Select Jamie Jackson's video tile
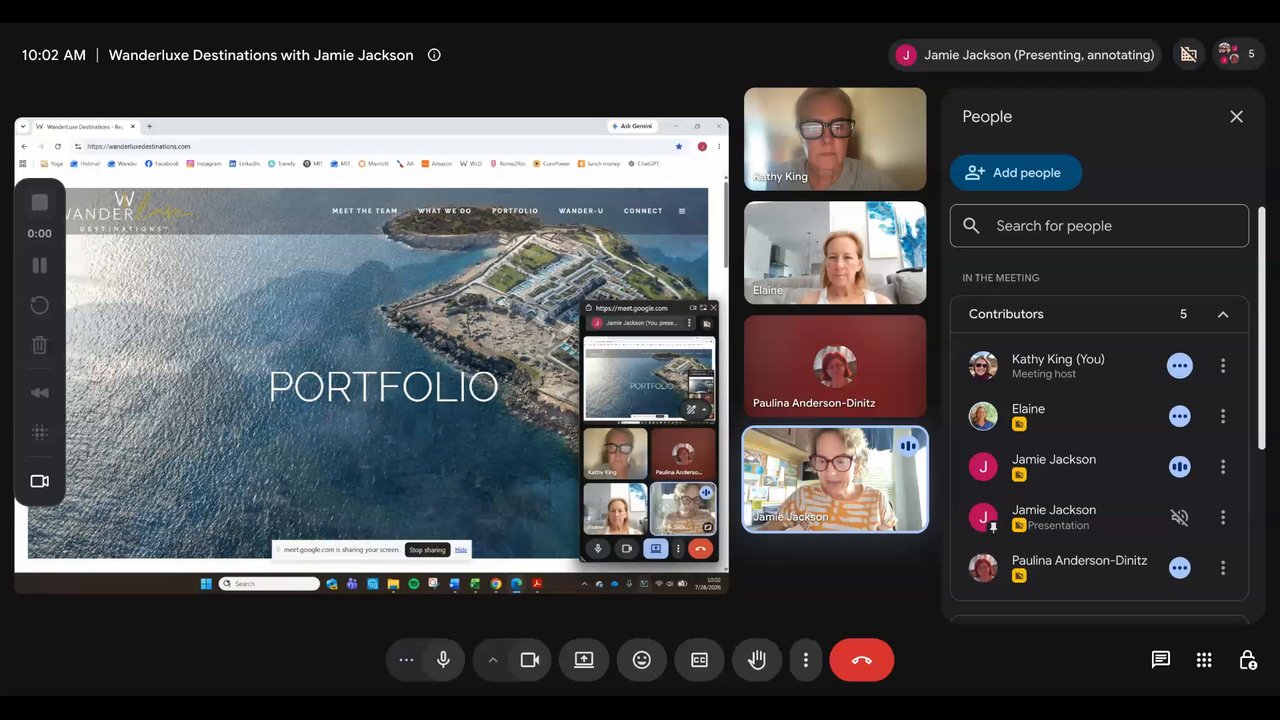This screenshot has width=1280, height=720. tap(835, 480)
